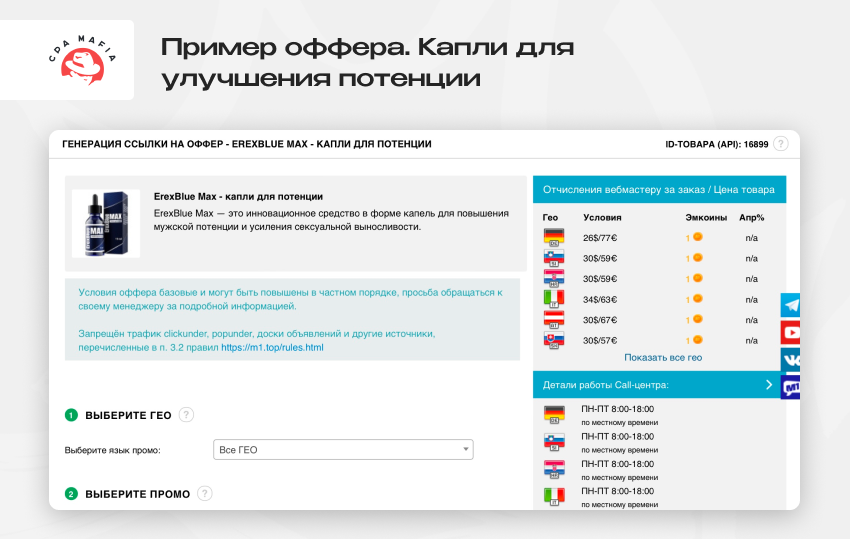Expand Детали работы Call-центра chevron
The width and height of the screenshot is (850, 539).
point(769,384)
